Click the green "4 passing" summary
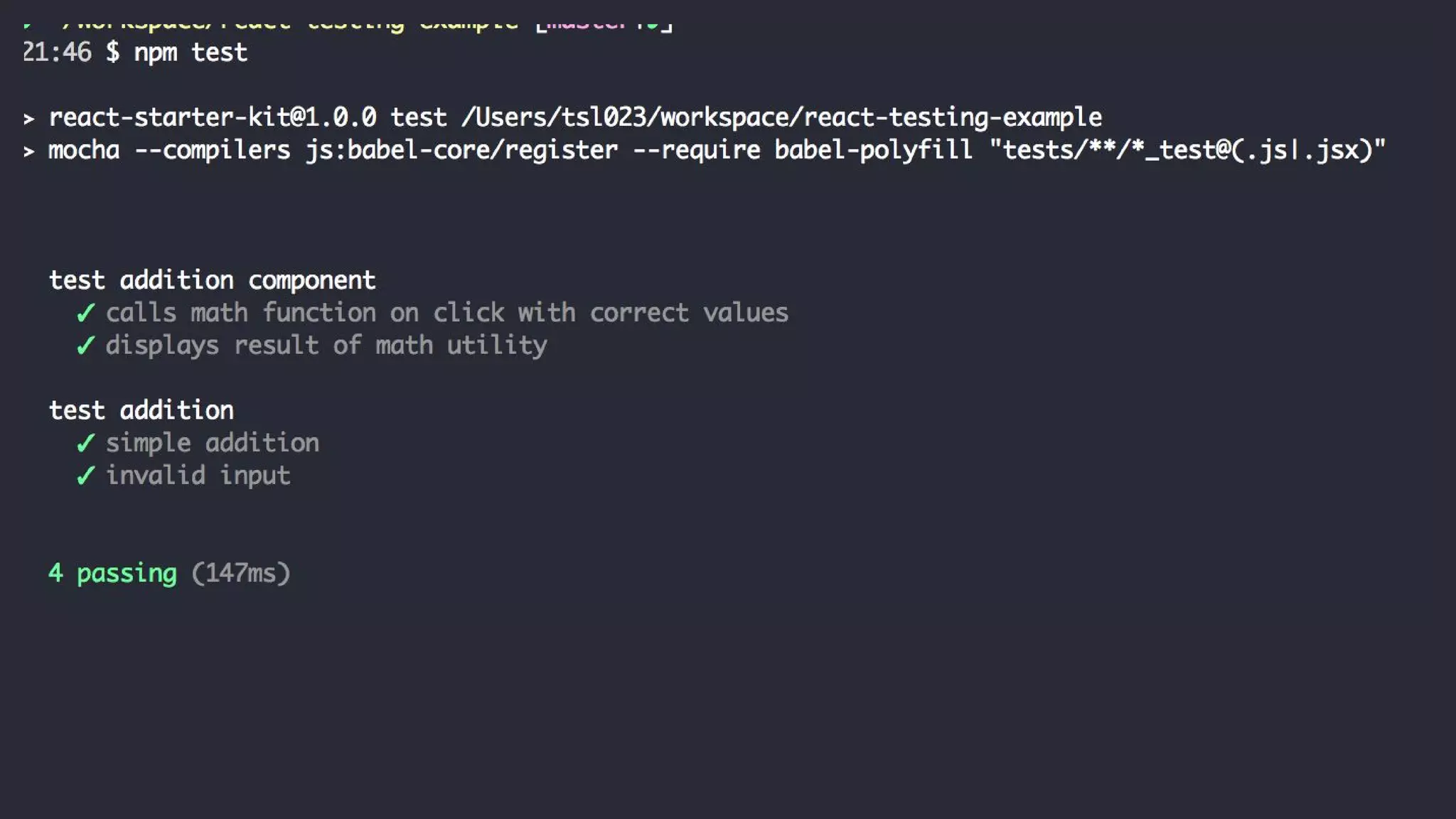Image resolution: width=1456 pixels, height=819 pixels. [112, 573]
